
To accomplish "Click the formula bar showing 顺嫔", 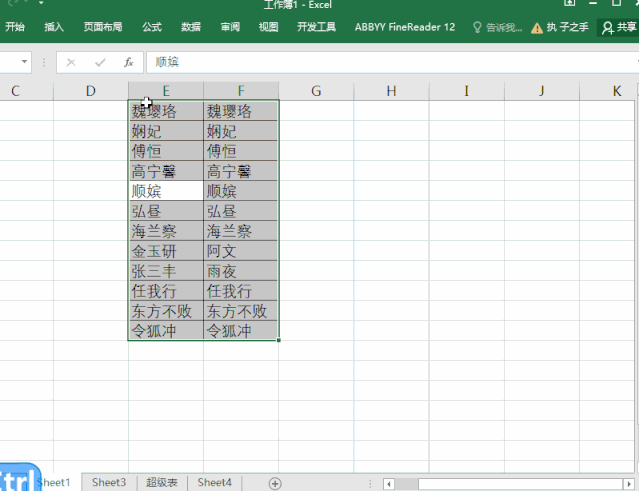I will (391, 62).
